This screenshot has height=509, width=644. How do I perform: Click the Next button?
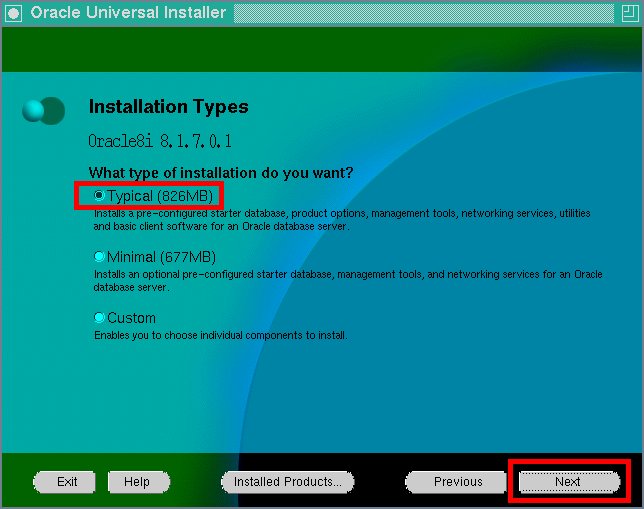(x=569, y=481)
